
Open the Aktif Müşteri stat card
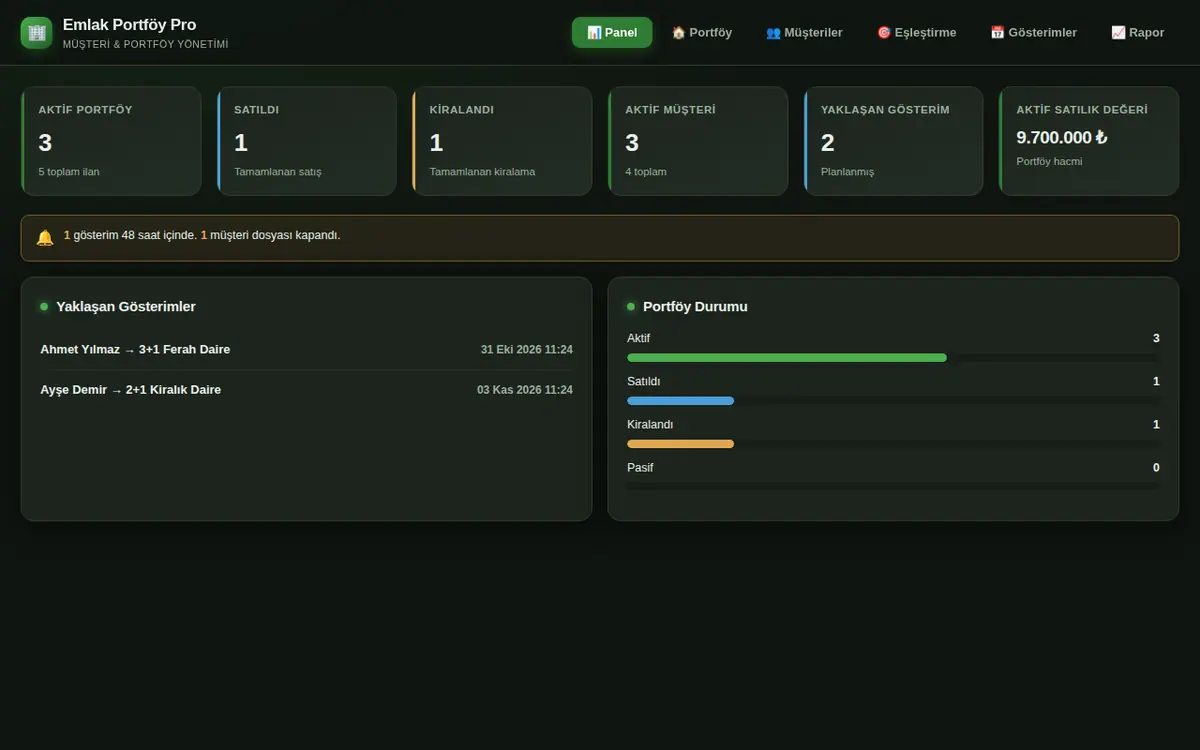pyautogui.click(x=698, y=141)
